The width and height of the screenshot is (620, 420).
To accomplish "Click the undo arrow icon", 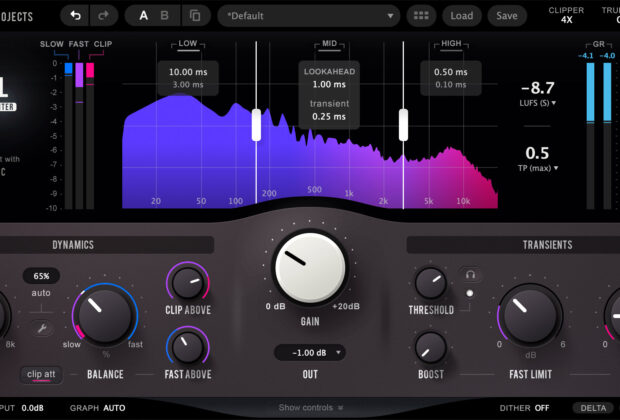I will coord(75,15).
